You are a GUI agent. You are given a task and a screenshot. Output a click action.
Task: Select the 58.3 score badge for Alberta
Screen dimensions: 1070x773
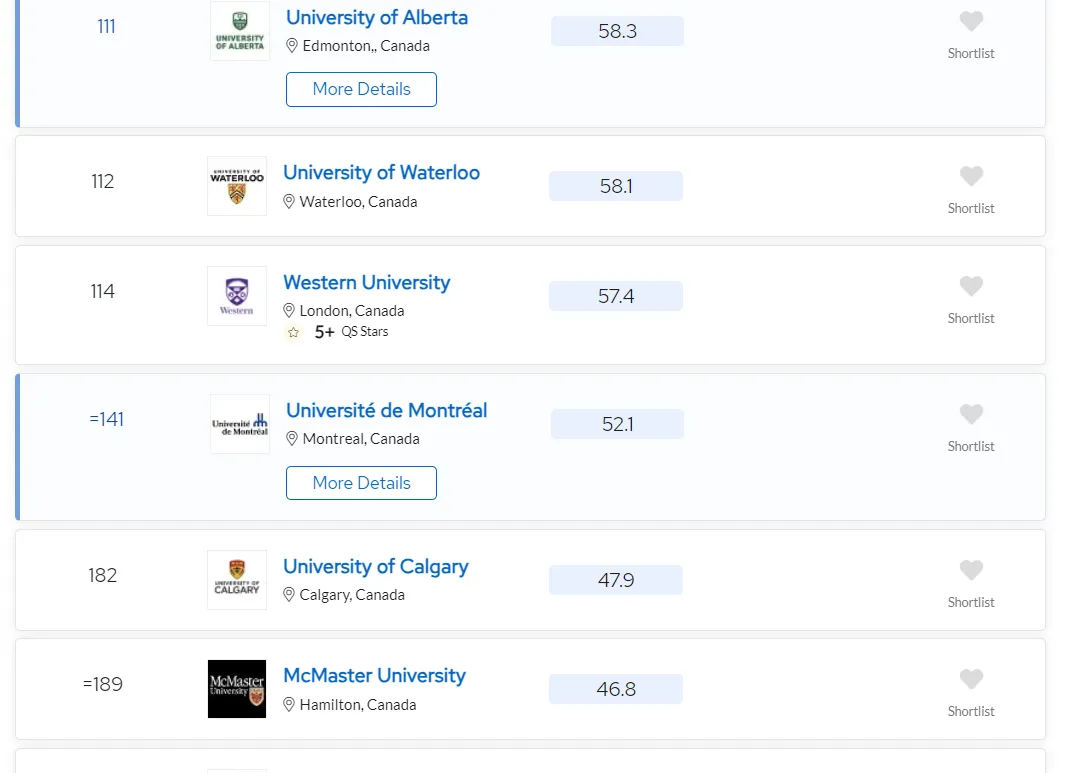tap(618, 31)
